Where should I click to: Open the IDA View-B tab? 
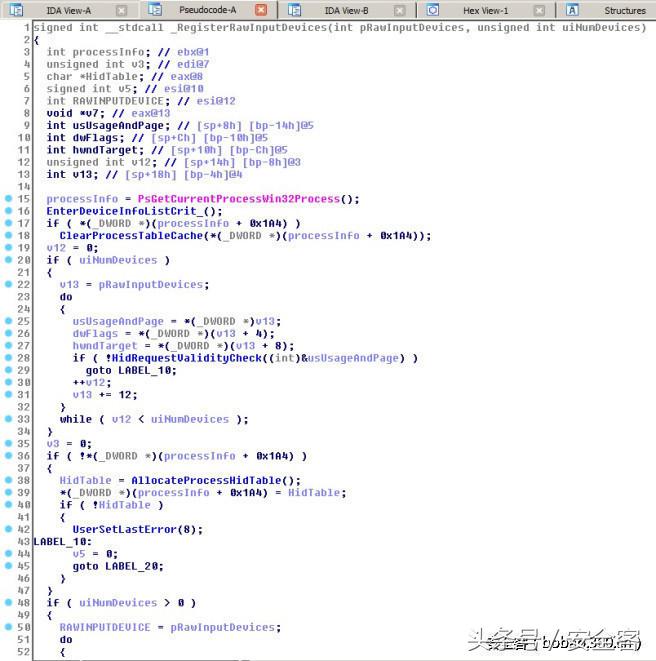(347, 10)
